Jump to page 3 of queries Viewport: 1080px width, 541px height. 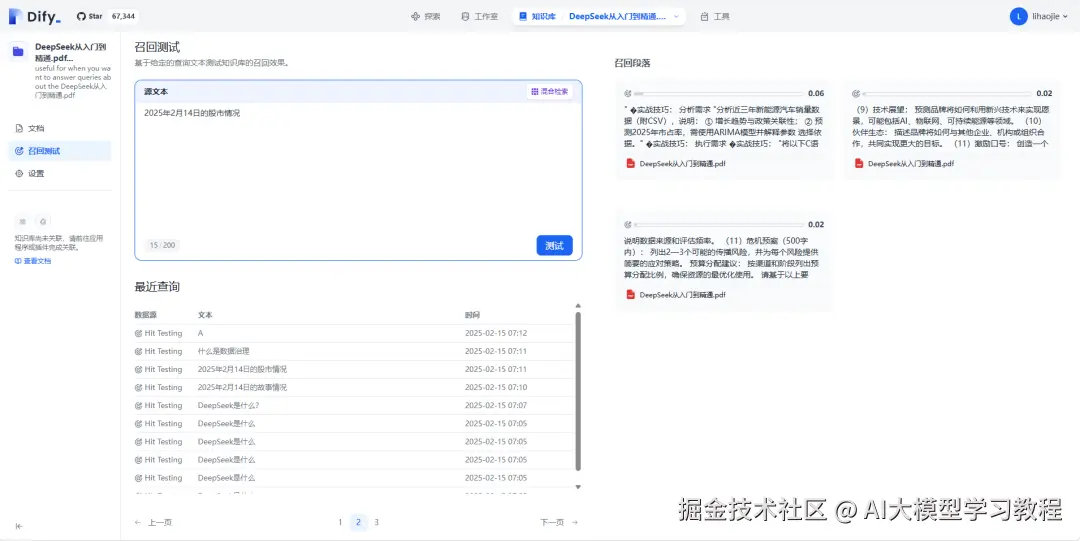(376, 522)
